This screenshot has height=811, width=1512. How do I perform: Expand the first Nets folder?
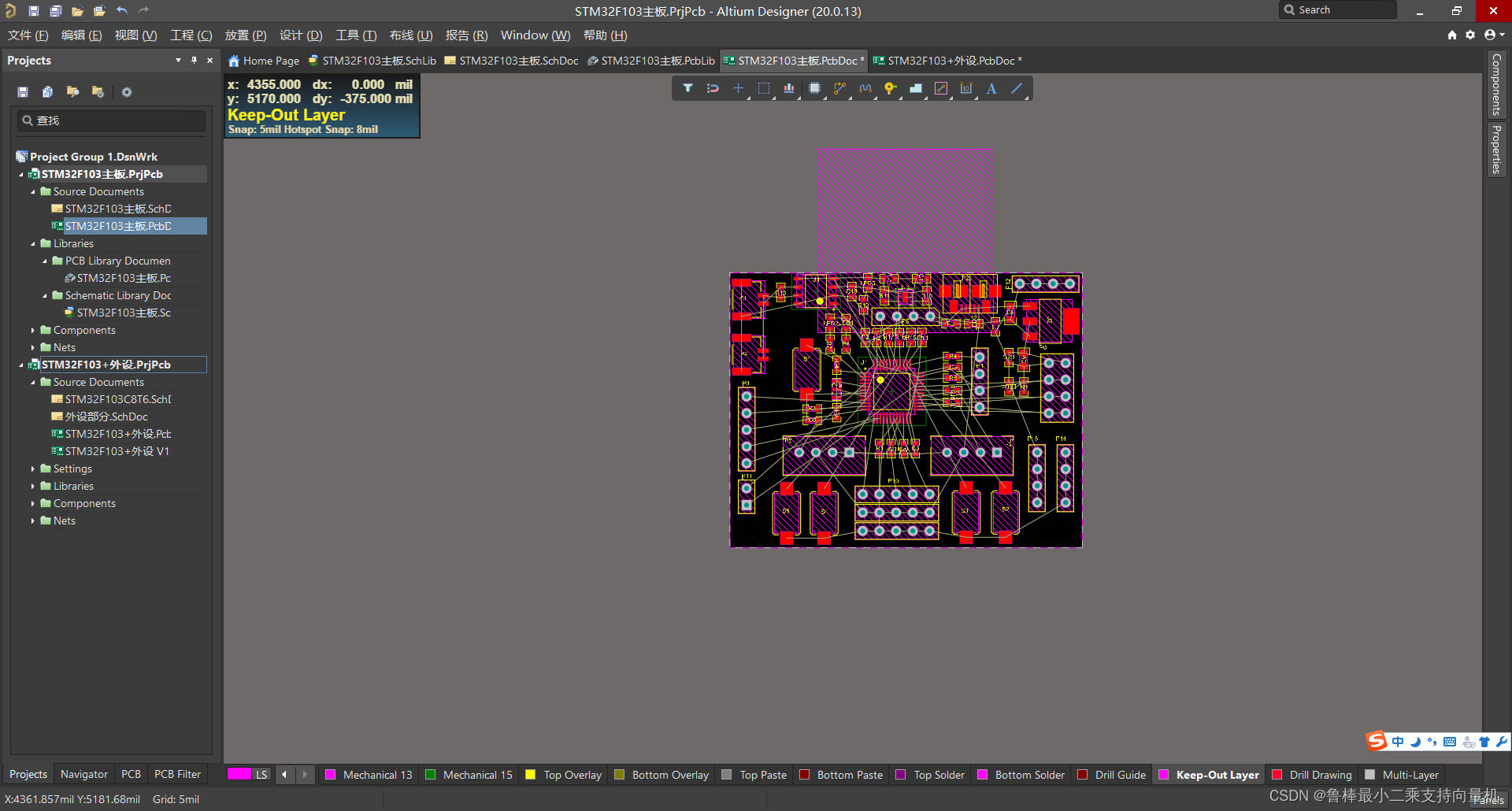click(x=33, y=348)
